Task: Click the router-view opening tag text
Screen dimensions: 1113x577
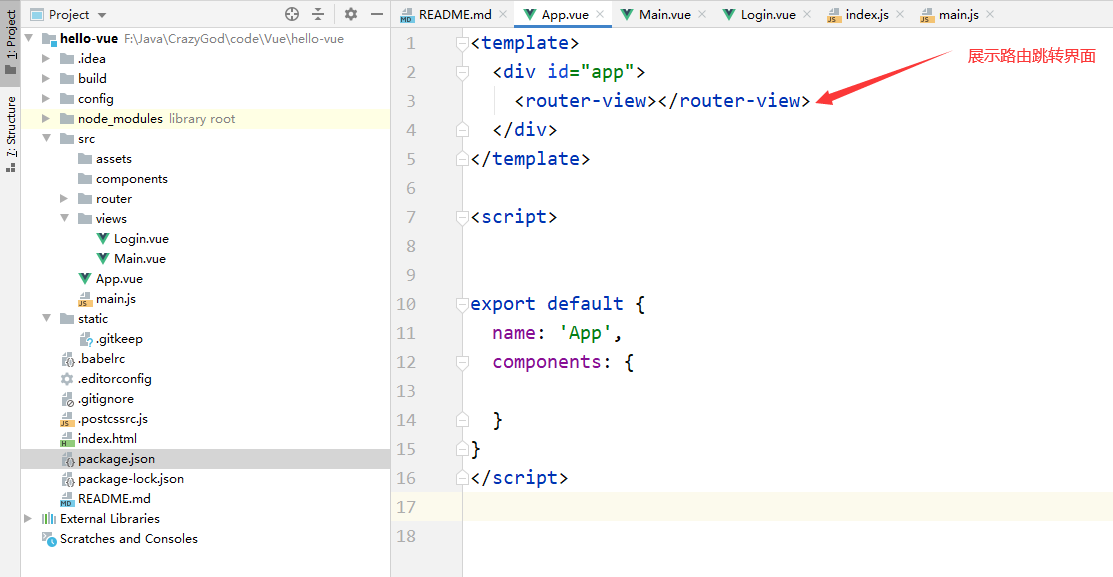Action: [586, 101]
